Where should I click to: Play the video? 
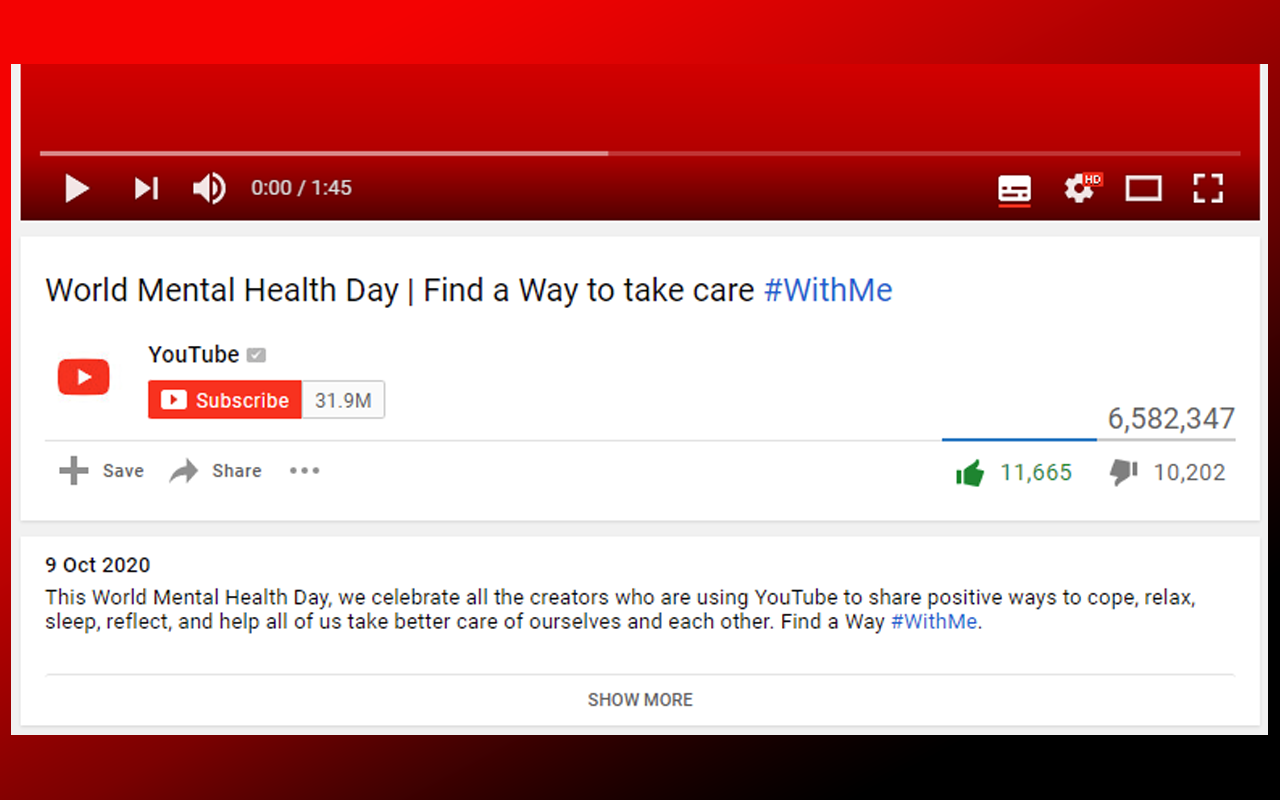click(x=77, y=188)
